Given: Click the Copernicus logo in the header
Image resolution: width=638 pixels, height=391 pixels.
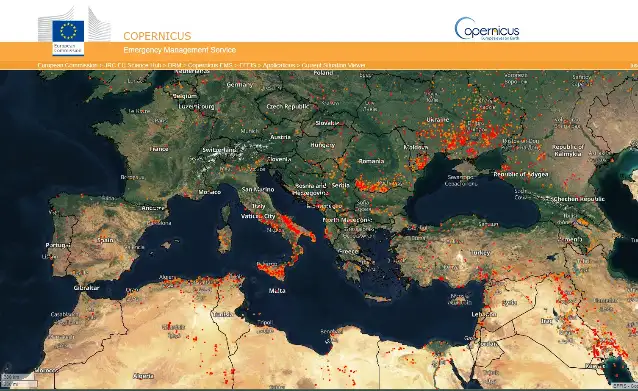Looking at the screenshot, I should coord(487,28).
